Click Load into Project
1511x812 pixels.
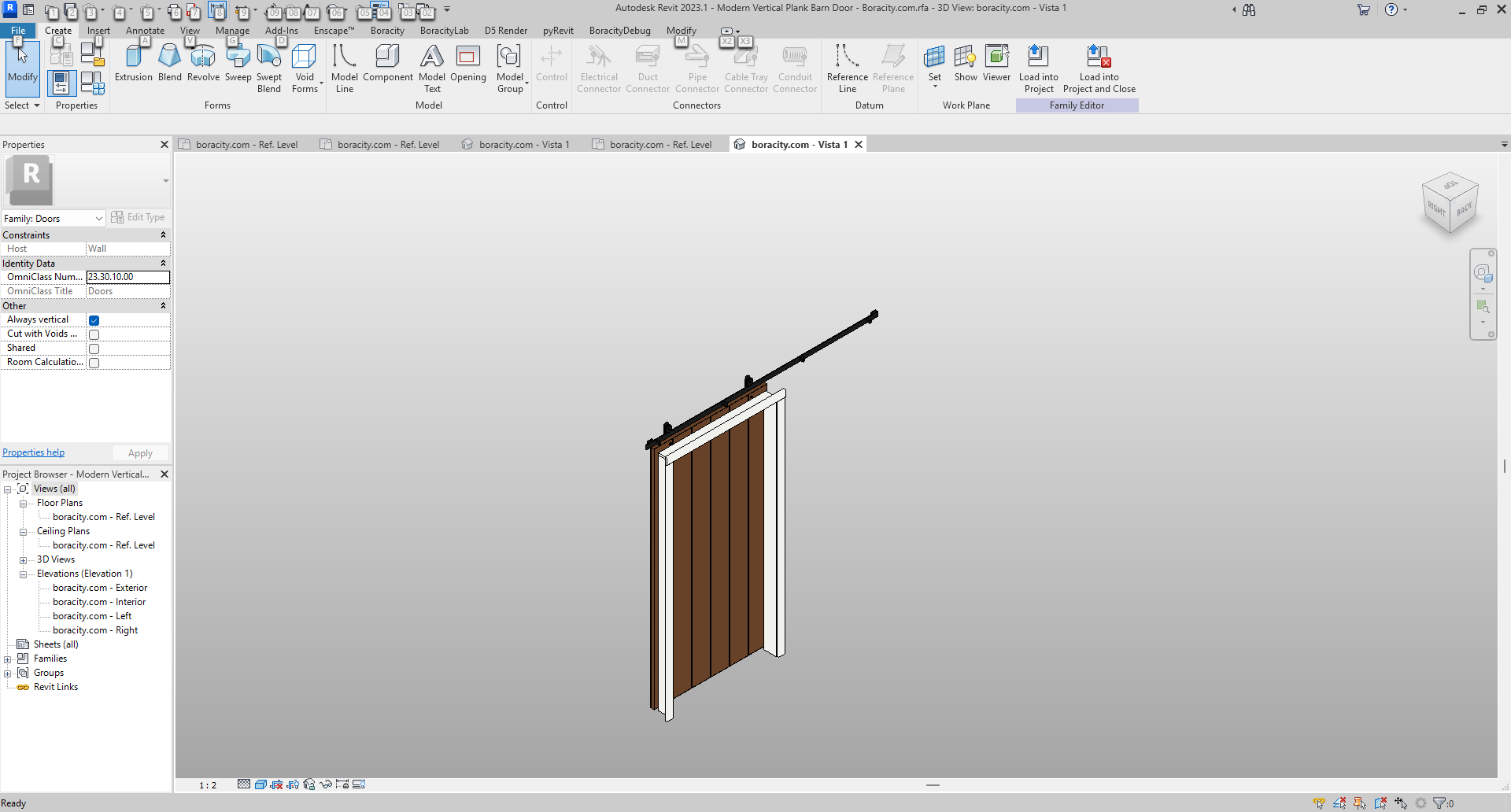pyautogui.click(x=1039, y=68)
